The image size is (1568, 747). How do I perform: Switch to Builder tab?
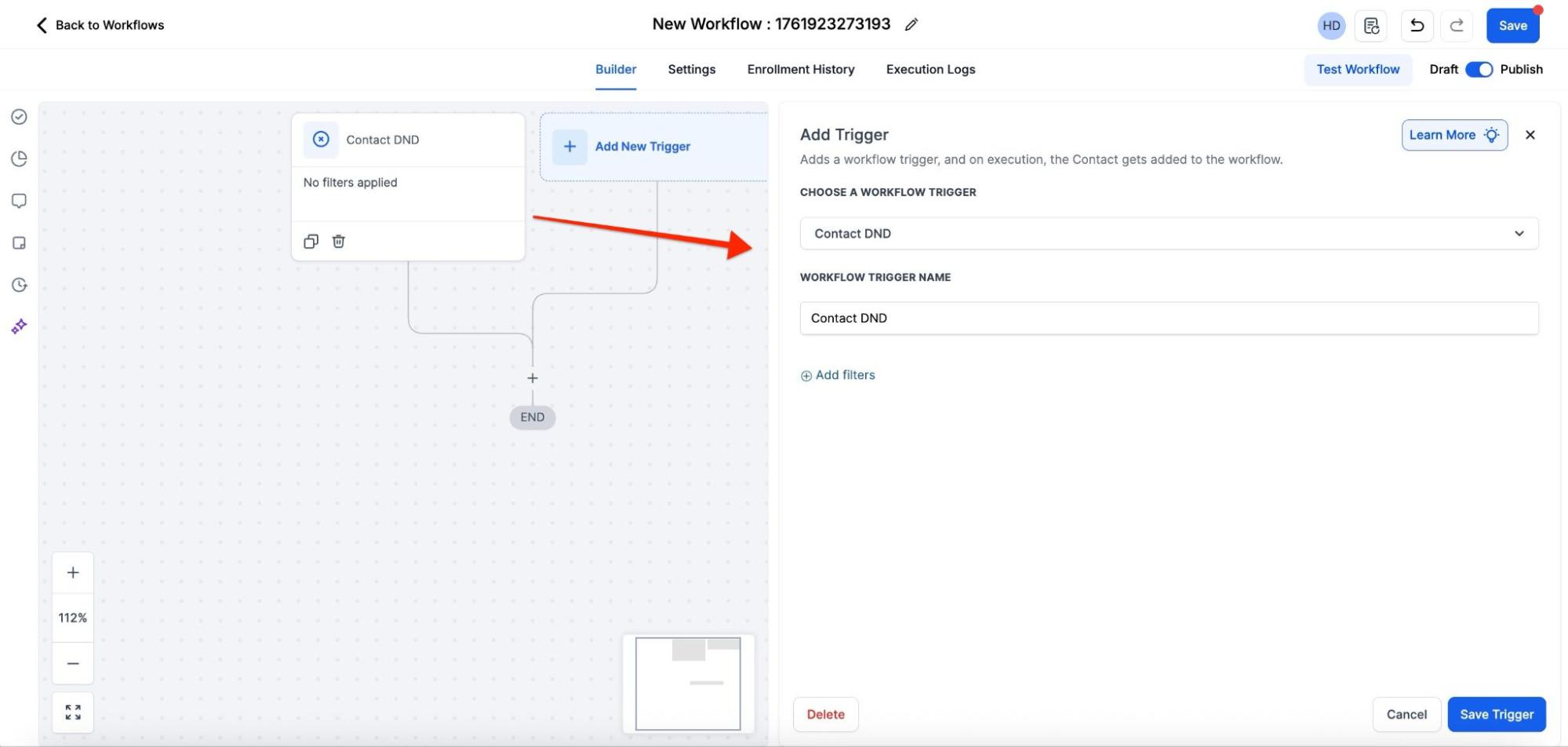coord(616,69)
